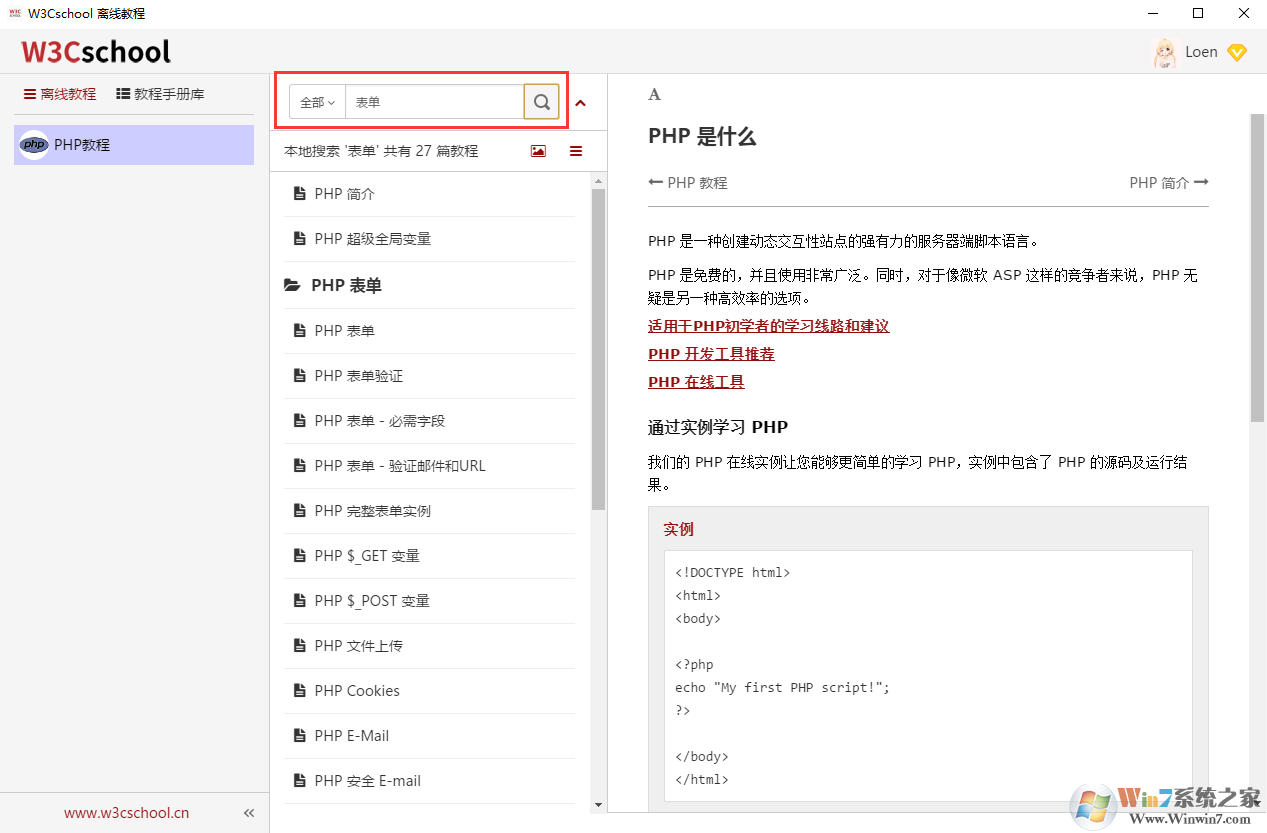Viewport: 1267px width, 833px height.
Task: Click the user avatar next to Loen
Action: 1164,51
